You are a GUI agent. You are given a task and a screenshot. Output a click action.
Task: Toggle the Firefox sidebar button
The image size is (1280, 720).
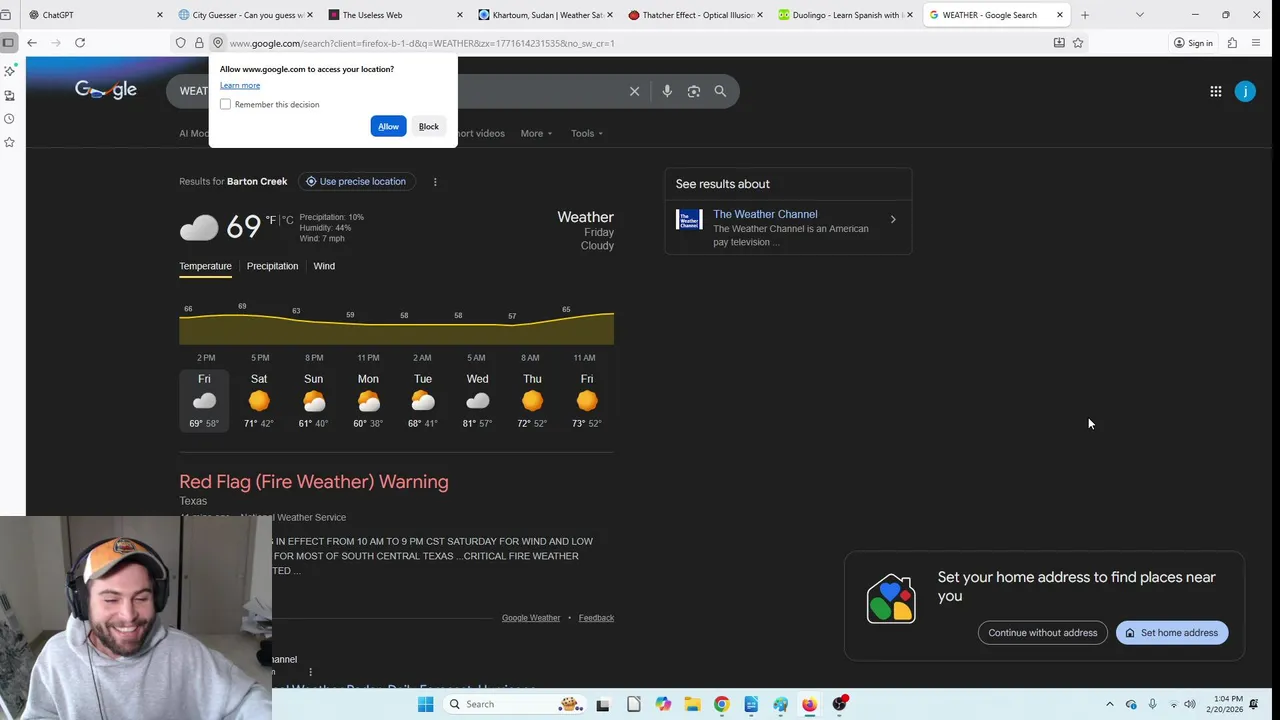point(9,43)
